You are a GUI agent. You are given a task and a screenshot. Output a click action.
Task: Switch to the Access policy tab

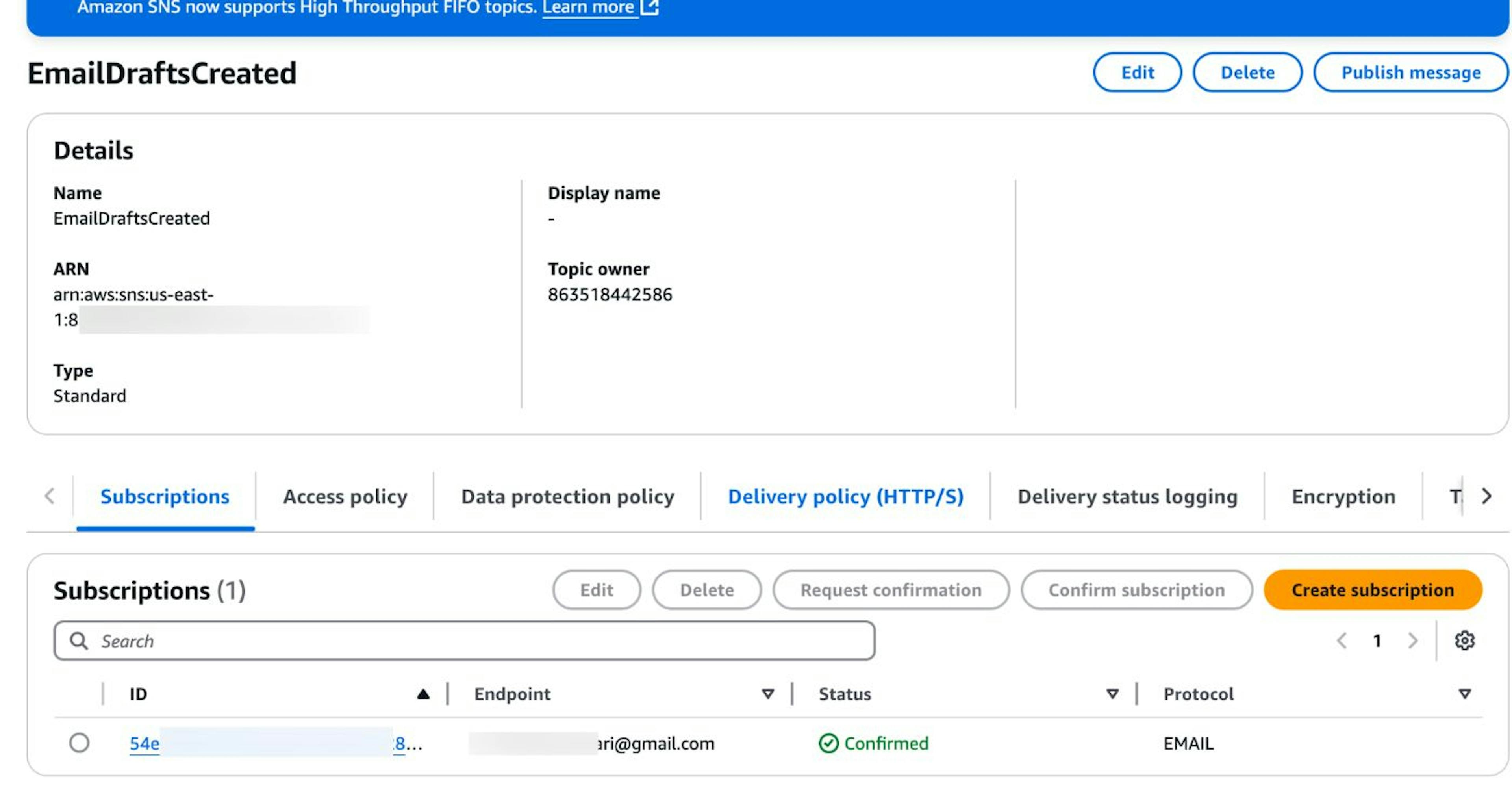[345, 496]
